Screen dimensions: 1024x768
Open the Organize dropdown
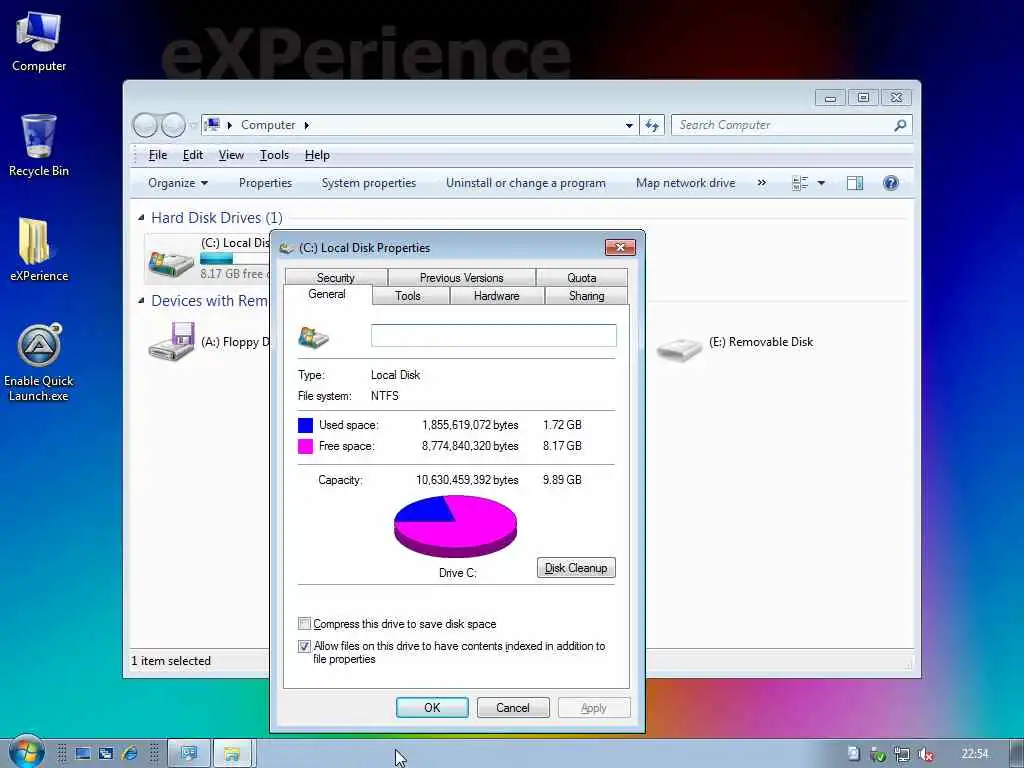coord(178,183)
